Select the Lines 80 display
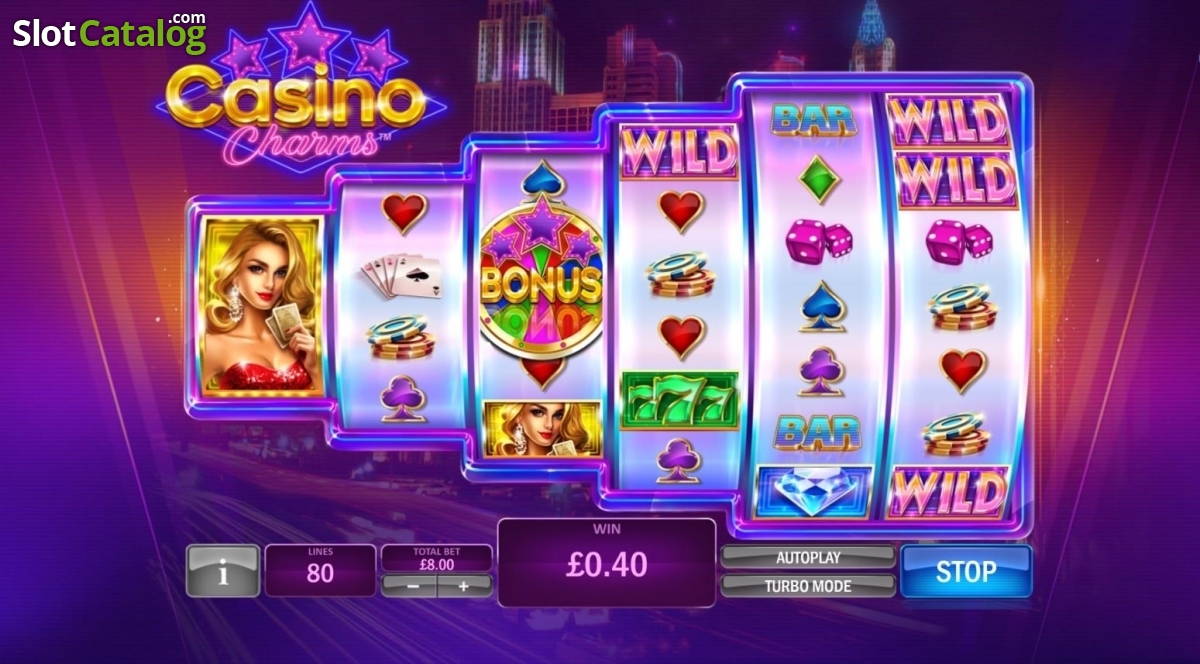The image size is (1200, 664). pyautogui.click(x=320, y=571)
